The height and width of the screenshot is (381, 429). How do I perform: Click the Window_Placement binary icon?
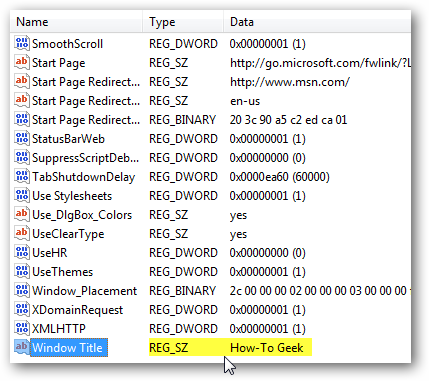[x=22, y=291]
